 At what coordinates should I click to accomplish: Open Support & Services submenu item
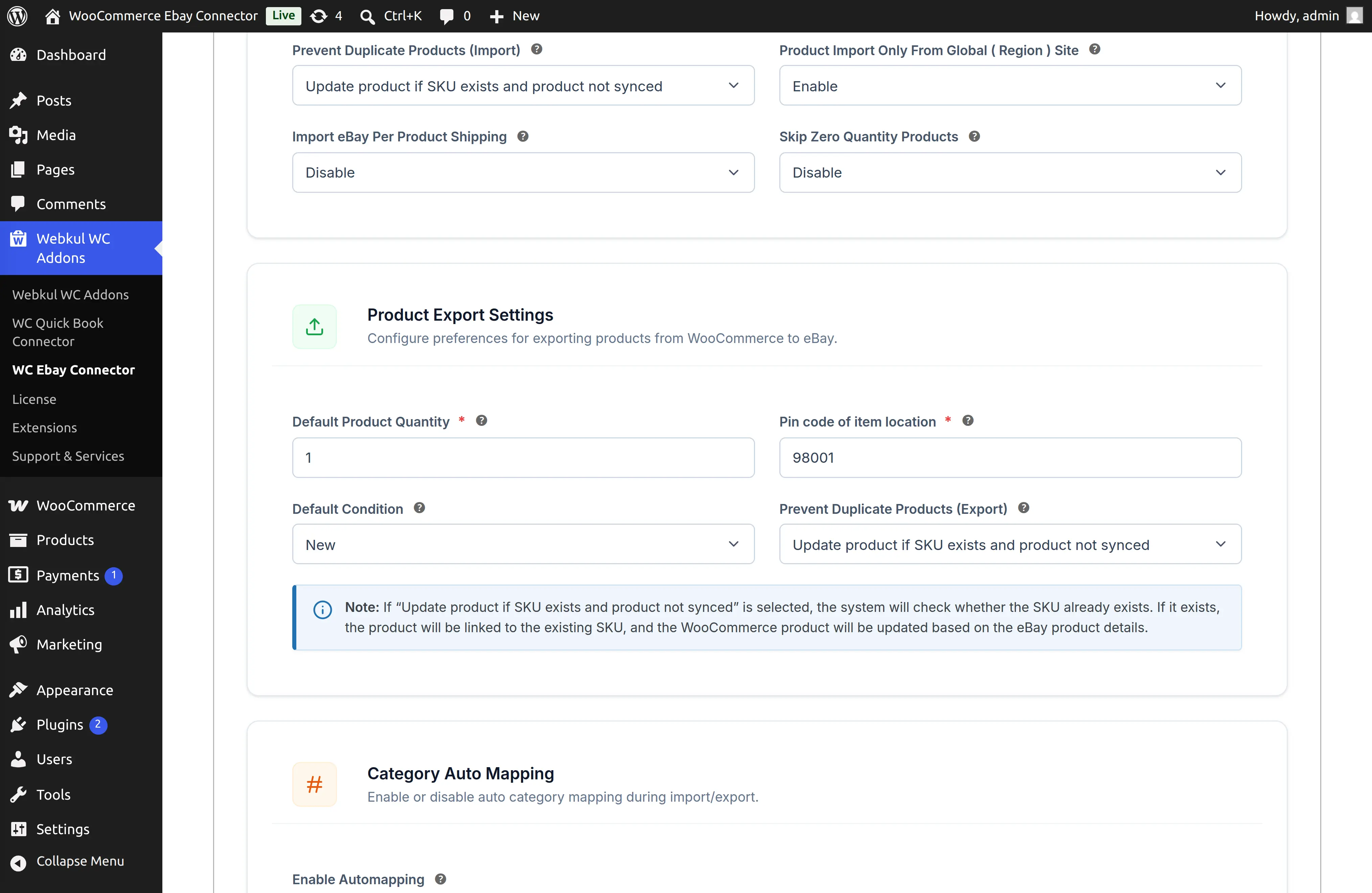(x=68, y=456)
